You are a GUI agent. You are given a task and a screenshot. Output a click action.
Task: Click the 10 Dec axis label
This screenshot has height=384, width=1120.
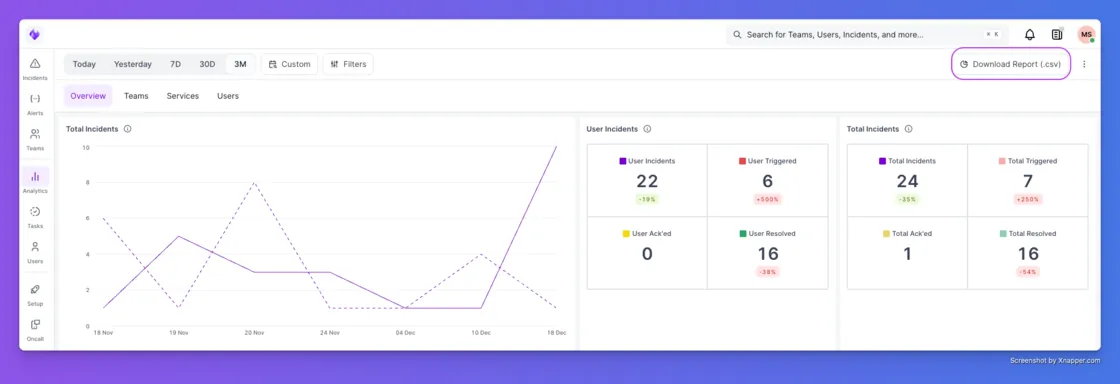click(x=481, y=333)
